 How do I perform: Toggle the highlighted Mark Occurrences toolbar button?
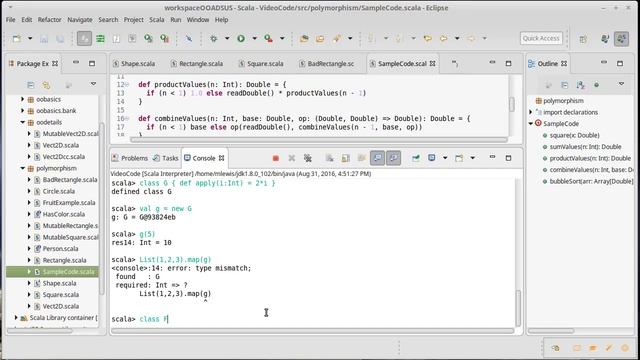pos(84,38)
